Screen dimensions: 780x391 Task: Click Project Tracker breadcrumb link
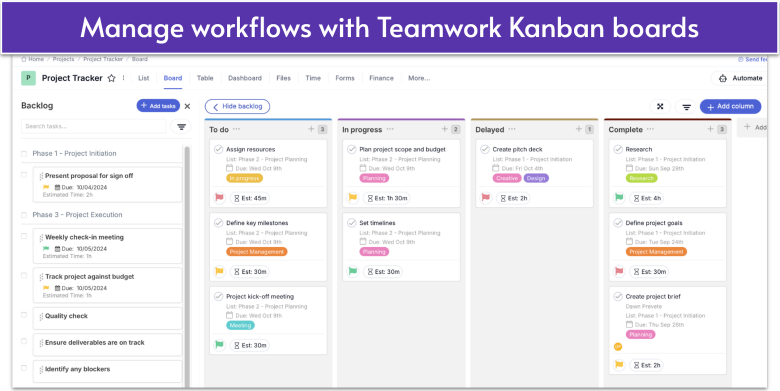click(103, 59)
